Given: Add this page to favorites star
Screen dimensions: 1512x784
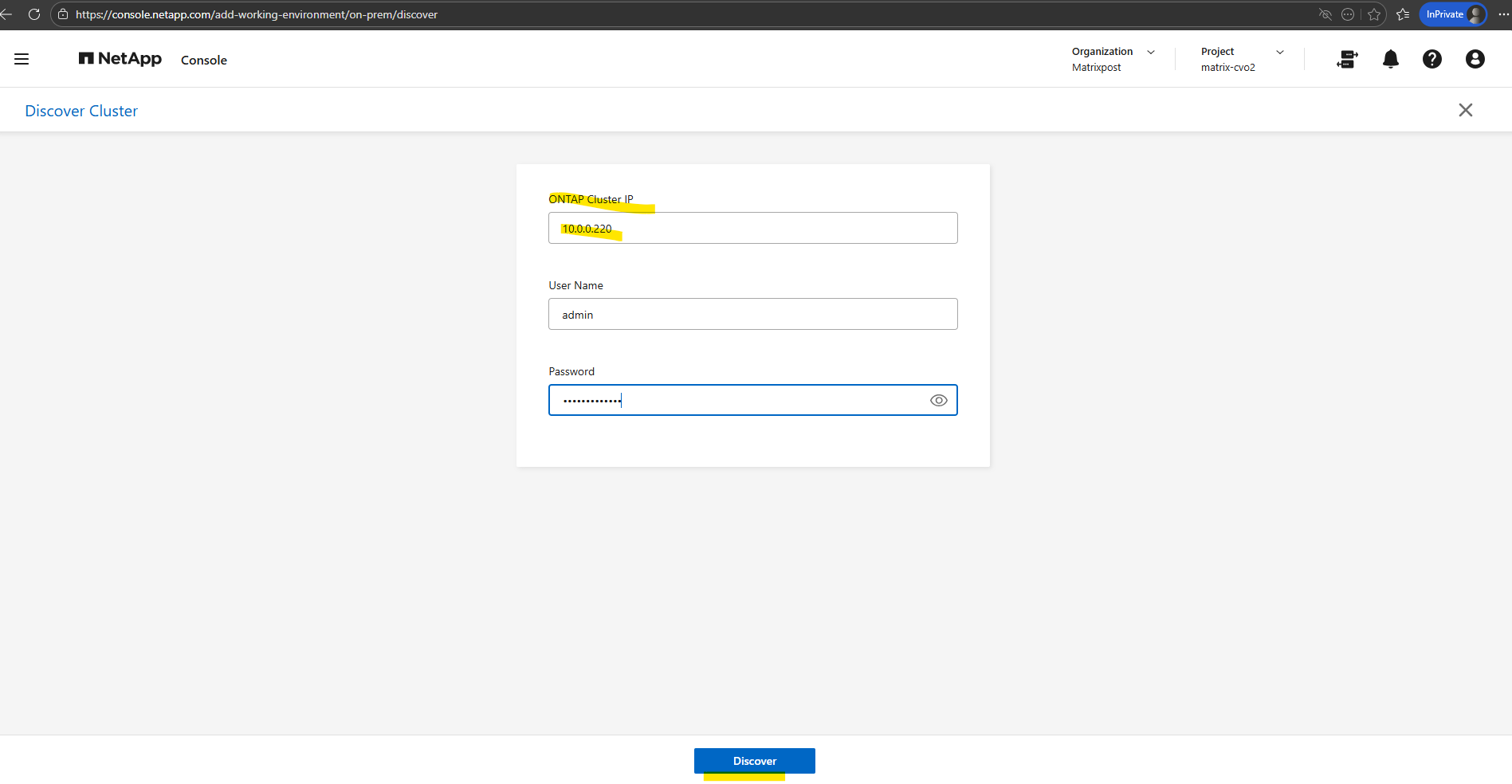Looking at the screenshot, I should click(x=1374, y=14).
